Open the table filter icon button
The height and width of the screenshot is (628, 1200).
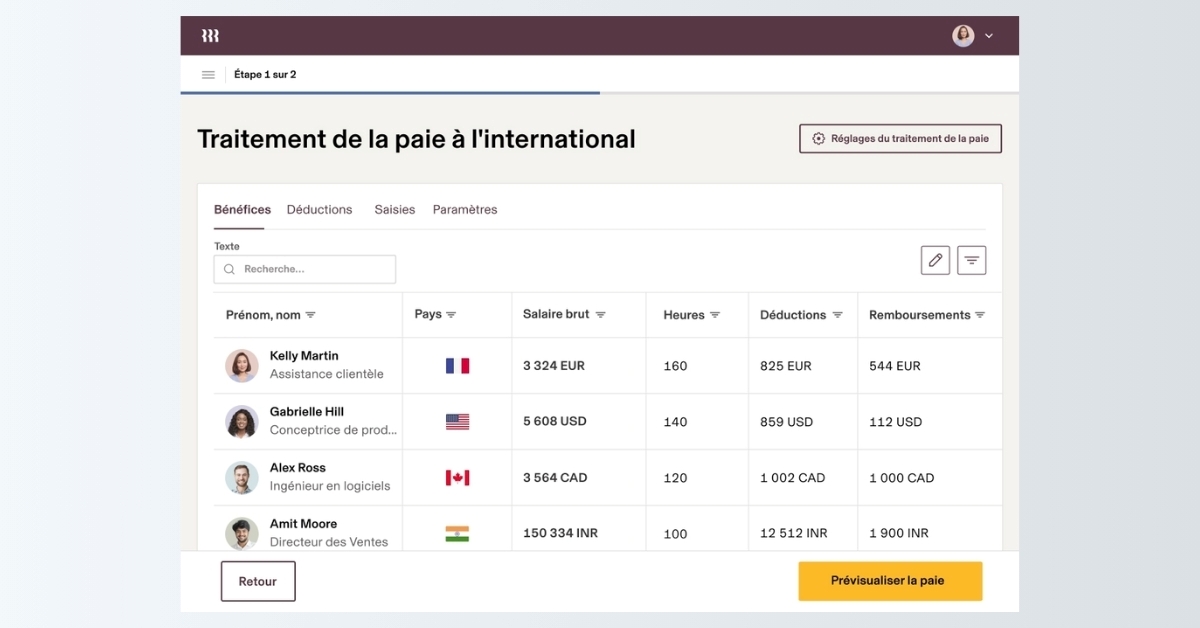click(x=971, y=260)
